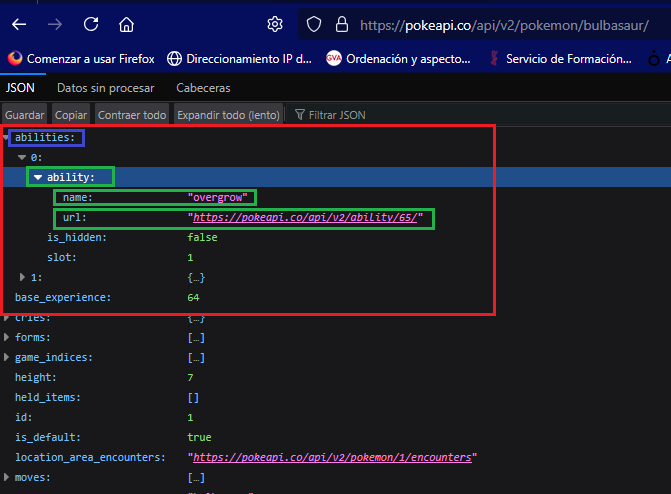Show site security padlock info

pos(341,24)
